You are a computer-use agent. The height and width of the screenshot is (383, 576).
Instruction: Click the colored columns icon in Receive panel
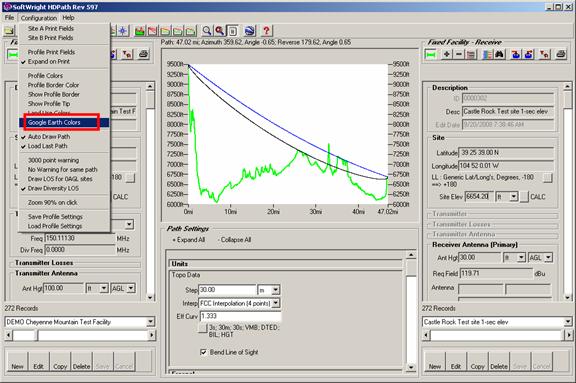point(487,55)
